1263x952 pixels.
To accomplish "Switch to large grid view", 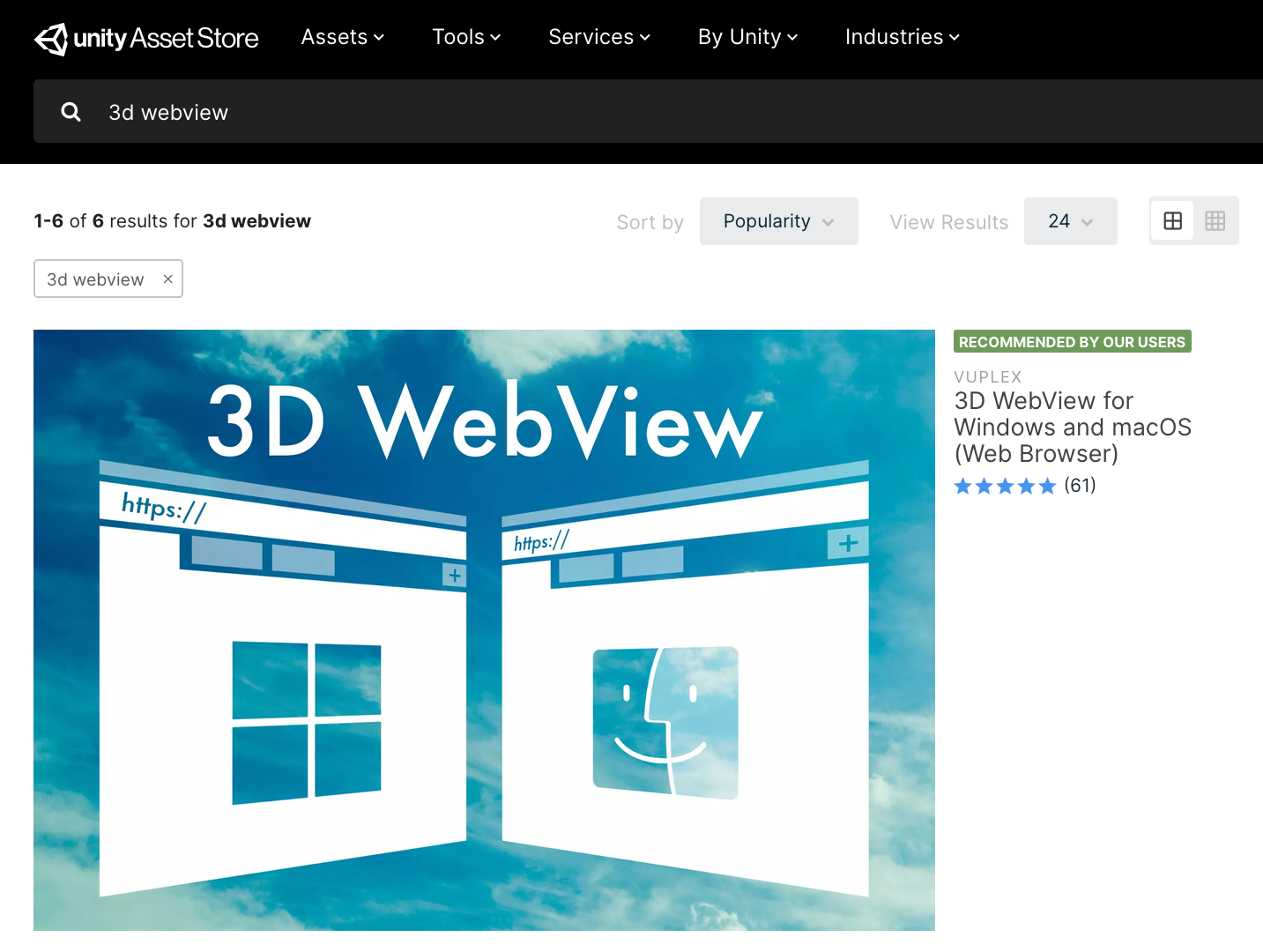I will 1173,220.
